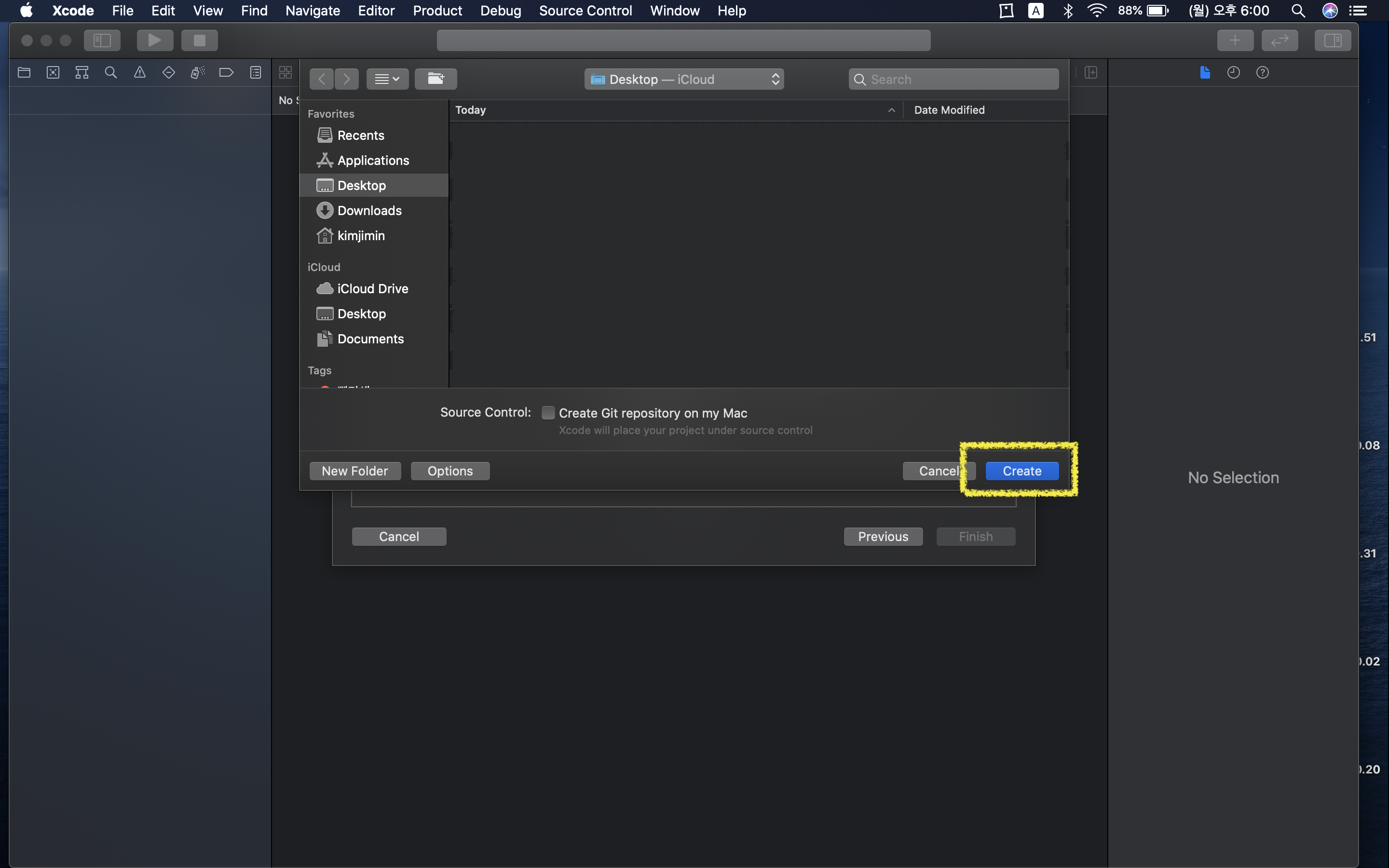Open the Desktop — iCloud location popup
The width and height of the screenshot is (1389, 868).
point(684,79)
